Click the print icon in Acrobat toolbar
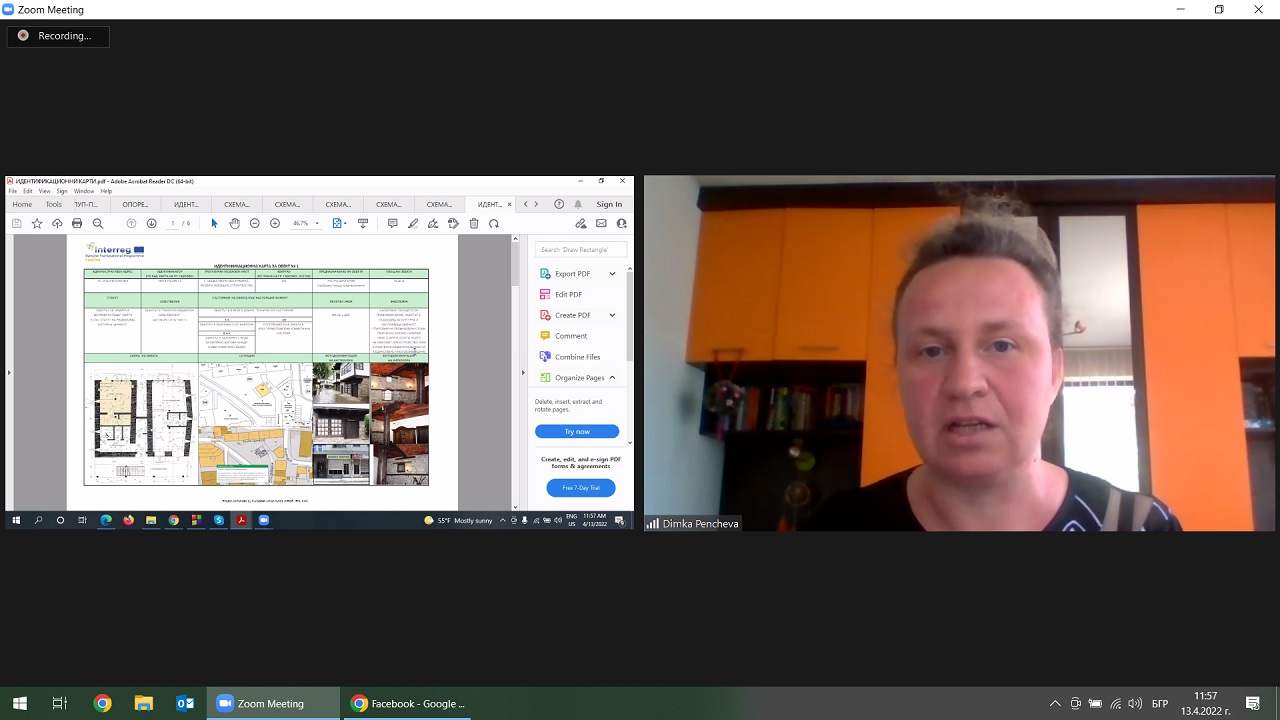The image size is (1280, 720). click(77, 223)
